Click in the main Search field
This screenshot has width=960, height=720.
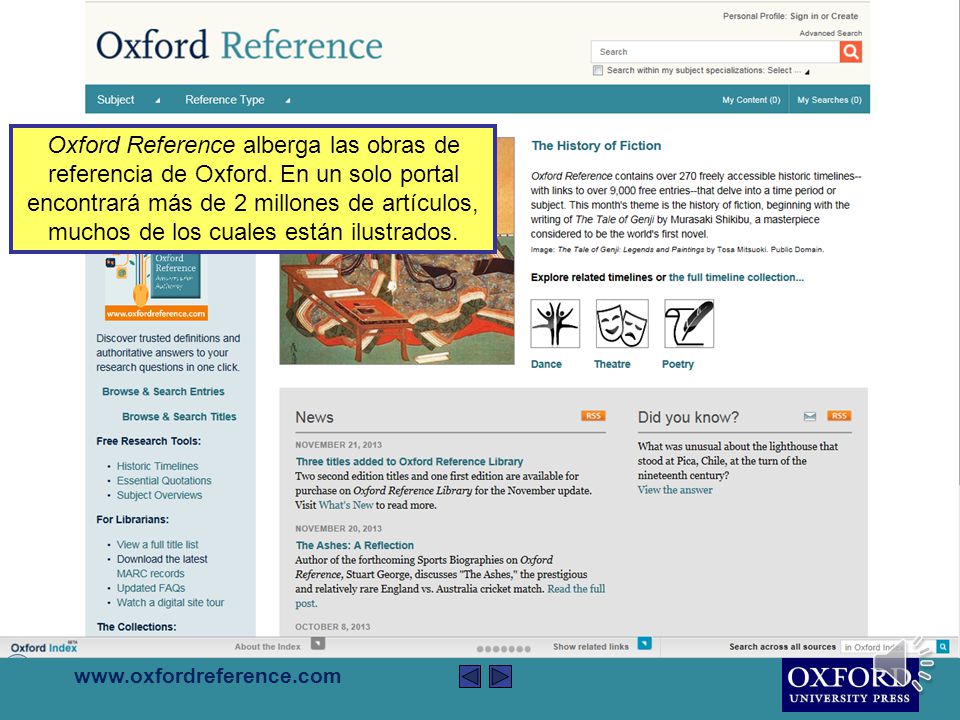click(x=715, y=52)
